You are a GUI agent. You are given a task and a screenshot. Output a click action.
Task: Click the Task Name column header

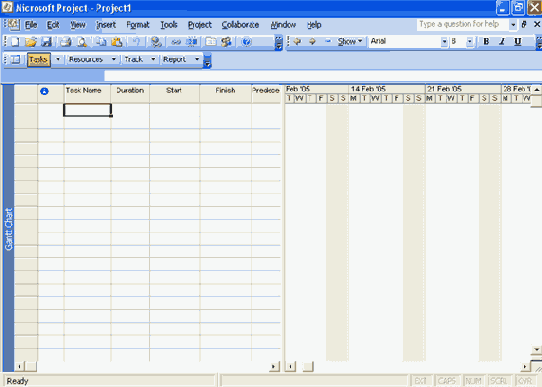(x=87, y=93)
